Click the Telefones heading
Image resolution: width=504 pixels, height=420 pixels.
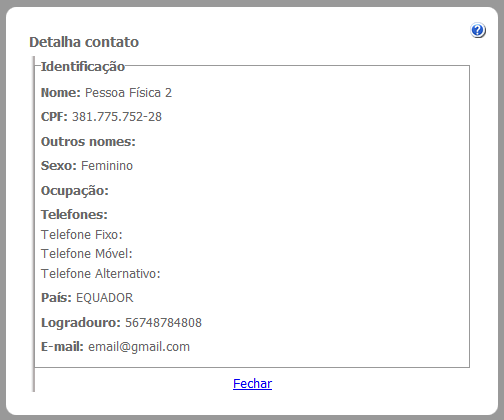click(x=74, y=215)
